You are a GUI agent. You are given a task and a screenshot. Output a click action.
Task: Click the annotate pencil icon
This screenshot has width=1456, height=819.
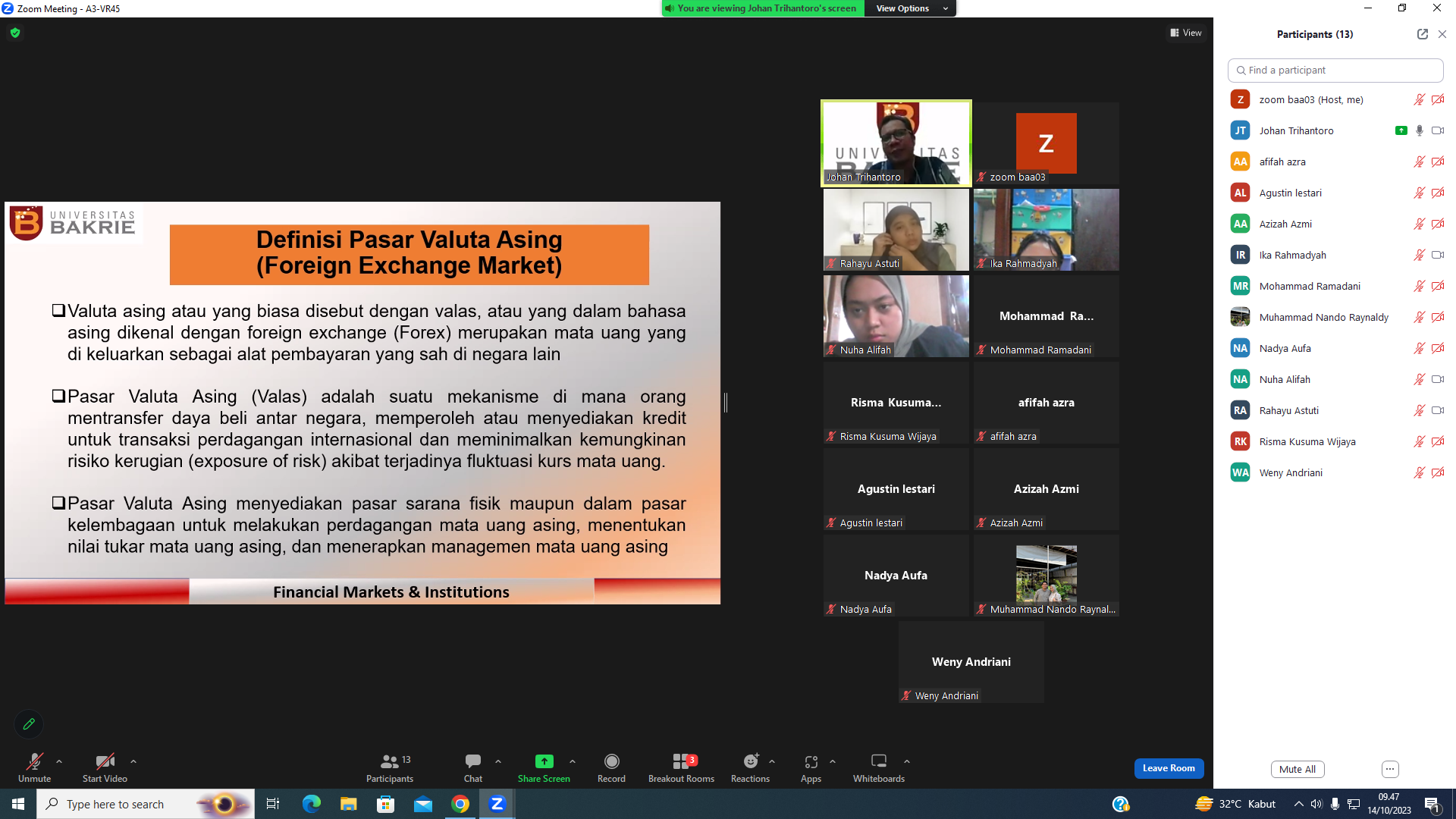point(29,724)
